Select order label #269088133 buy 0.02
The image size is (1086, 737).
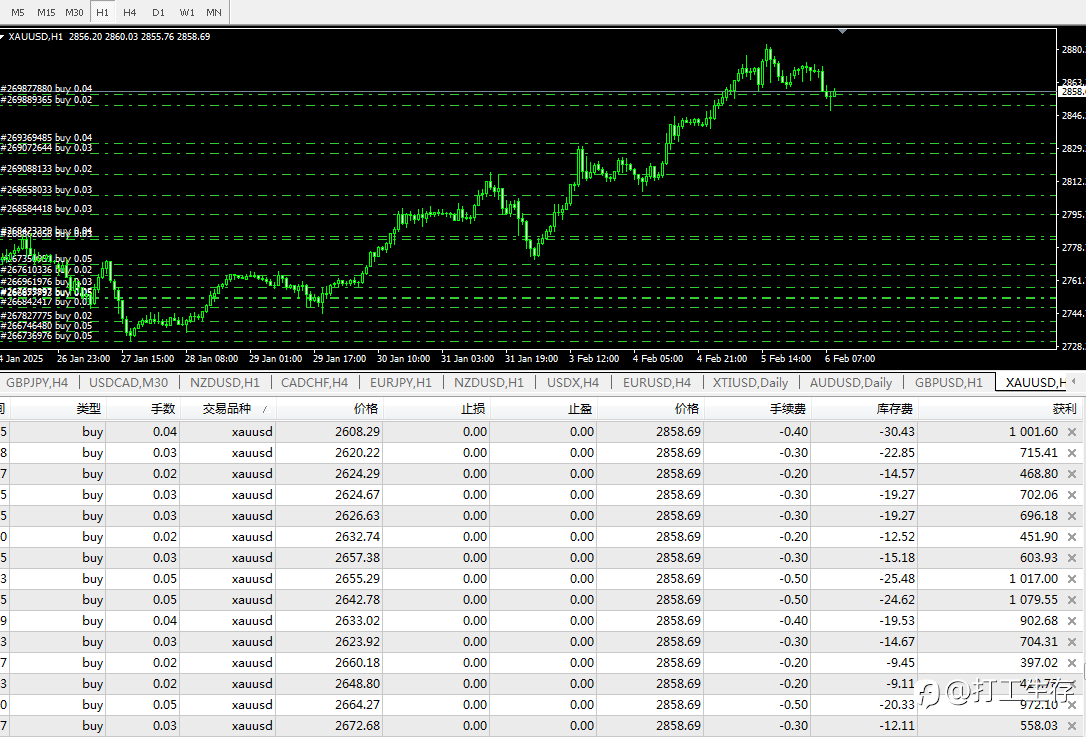(x=46, y=169)
